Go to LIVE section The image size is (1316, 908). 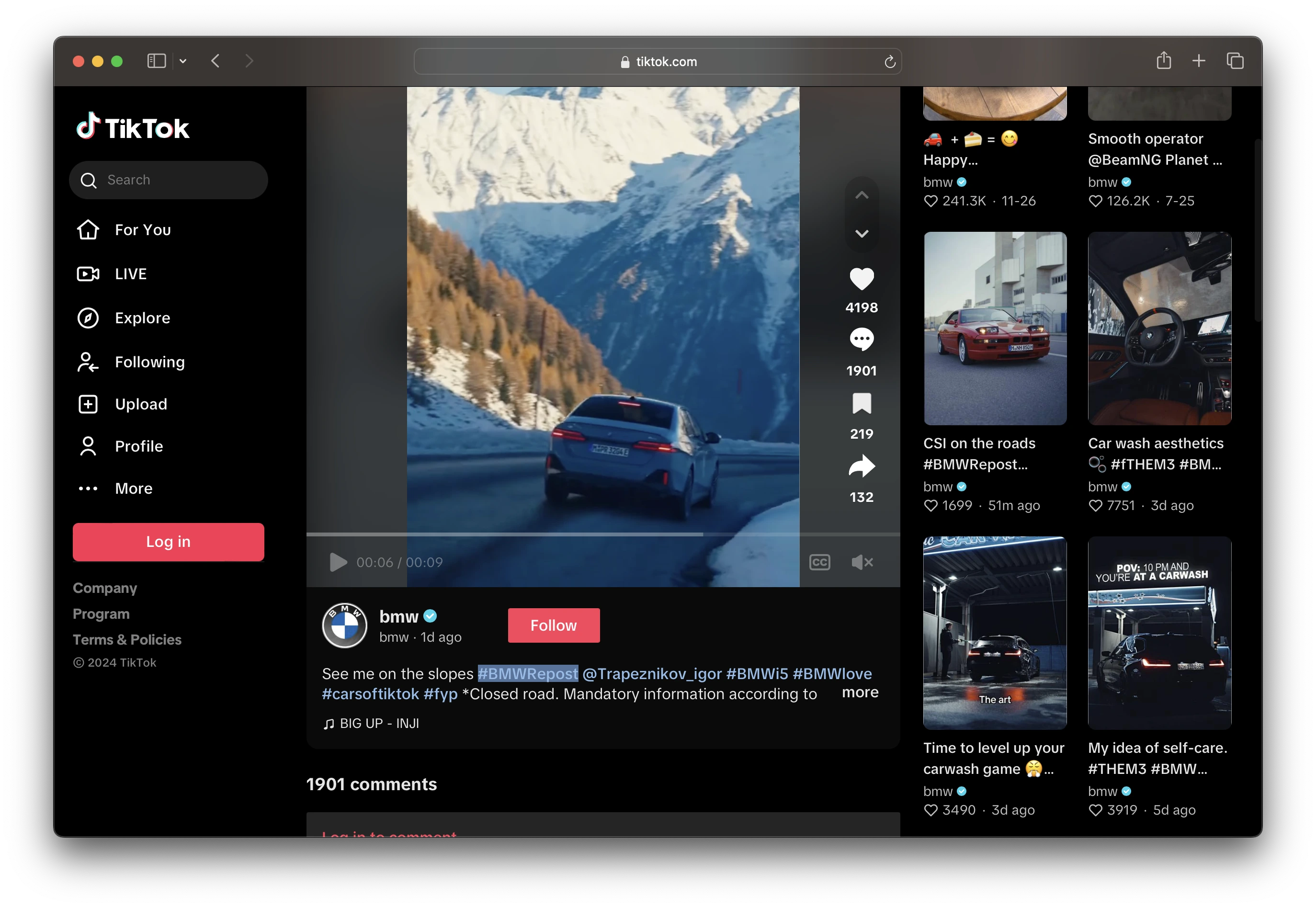pos(112,273)
